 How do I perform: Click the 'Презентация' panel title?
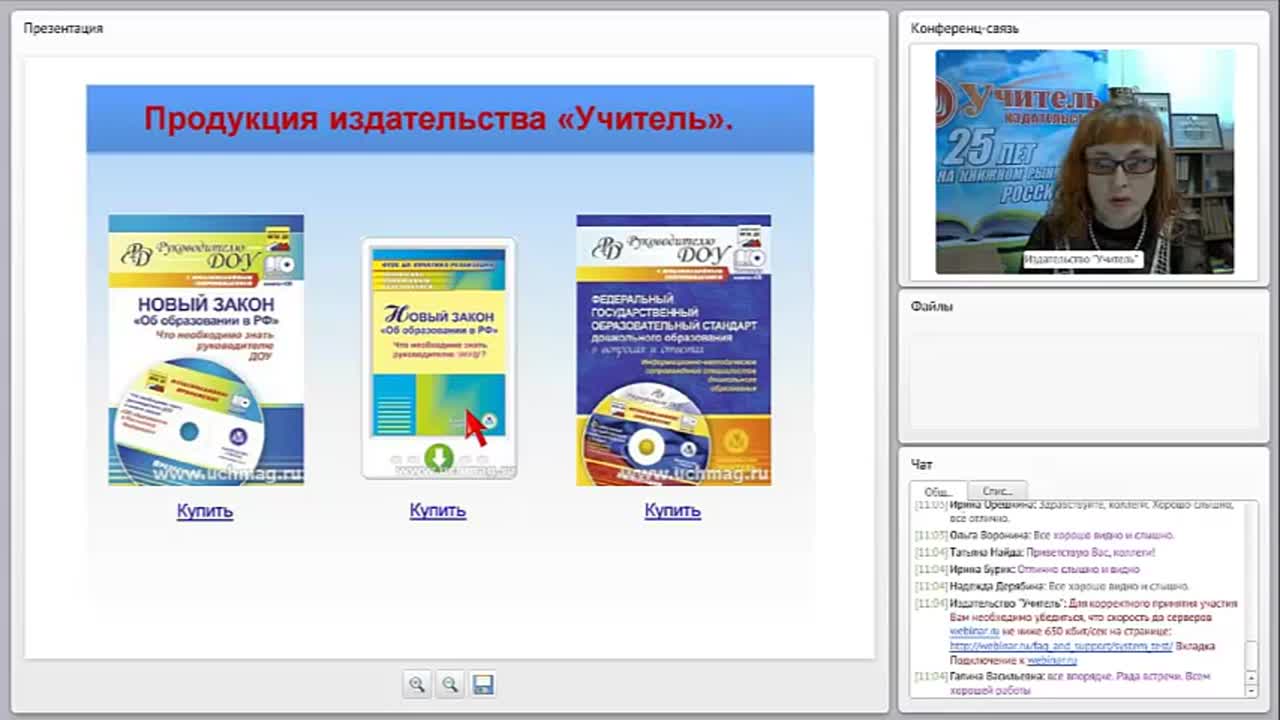pyautogui.click(x=63, y=28)
